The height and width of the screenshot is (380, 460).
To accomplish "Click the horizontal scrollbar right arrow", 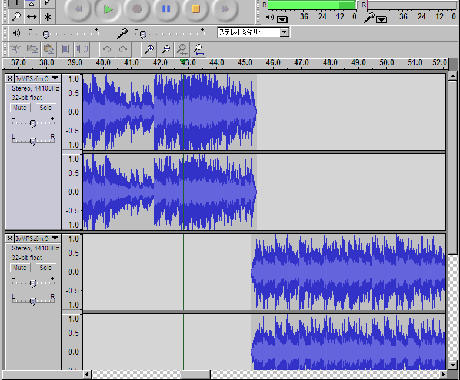I will [443, 374].
